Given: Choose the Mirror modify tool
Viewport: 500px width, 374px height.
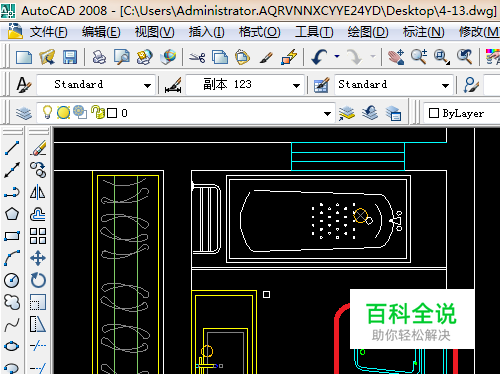Looking at the screenshot, I should point(38,192).
